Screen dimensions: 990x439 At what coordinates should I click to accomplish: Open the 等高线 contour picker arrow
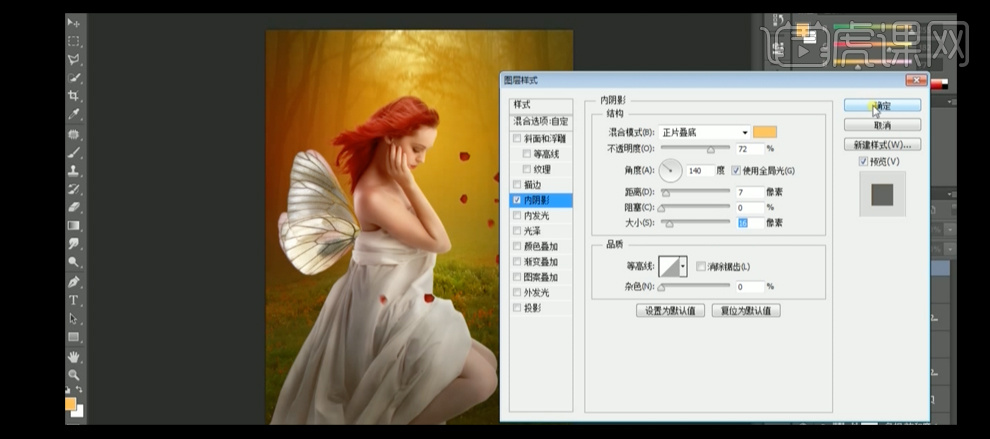683,267
